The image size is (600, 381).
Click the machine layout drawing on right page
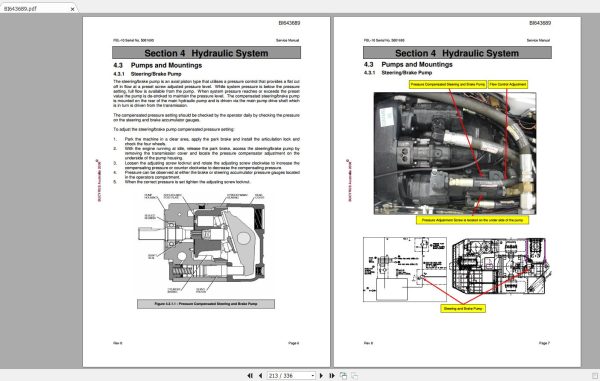[501, 266]
